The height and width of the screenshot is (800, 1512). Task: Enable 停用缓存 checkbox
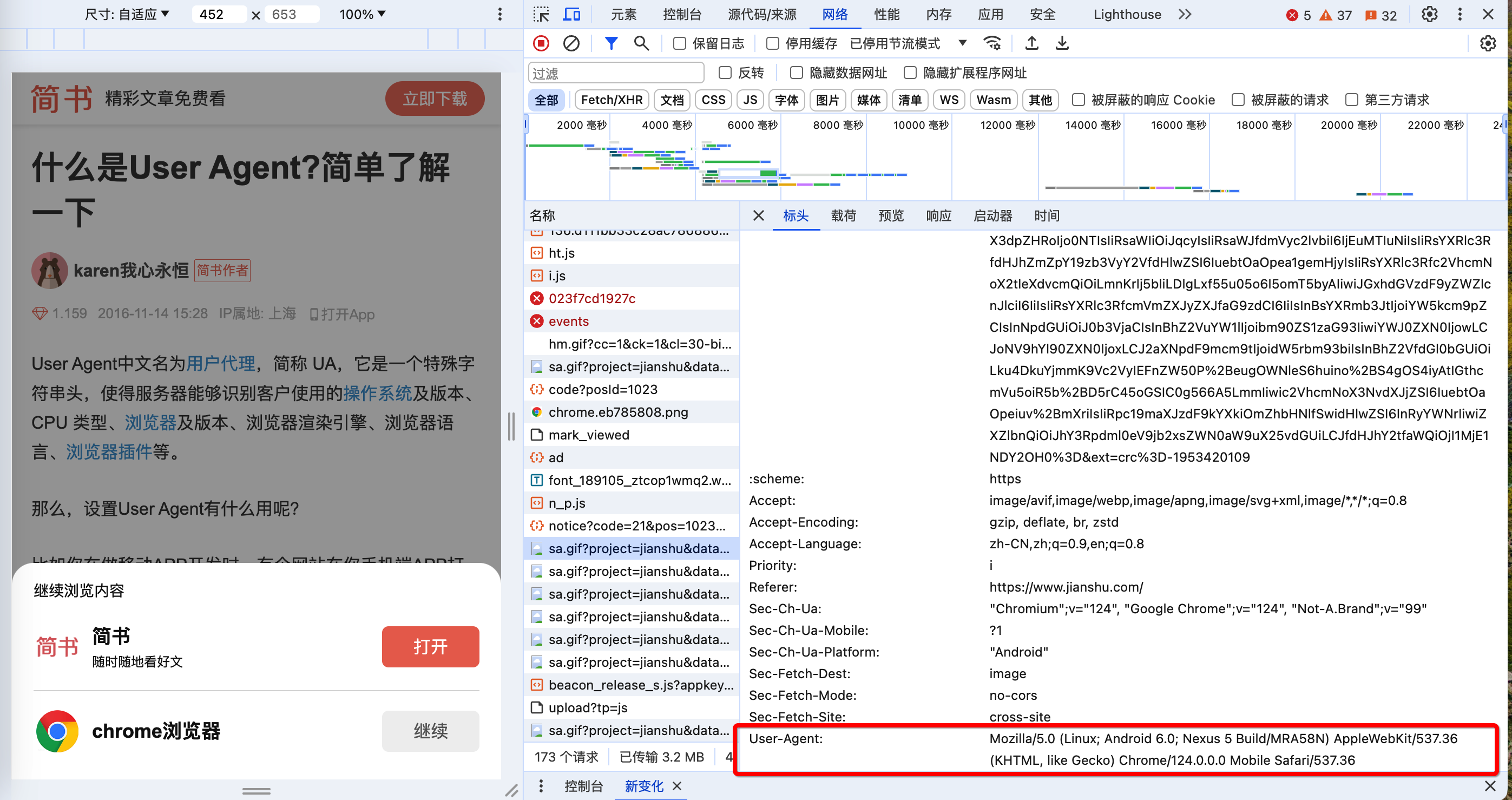772,43
